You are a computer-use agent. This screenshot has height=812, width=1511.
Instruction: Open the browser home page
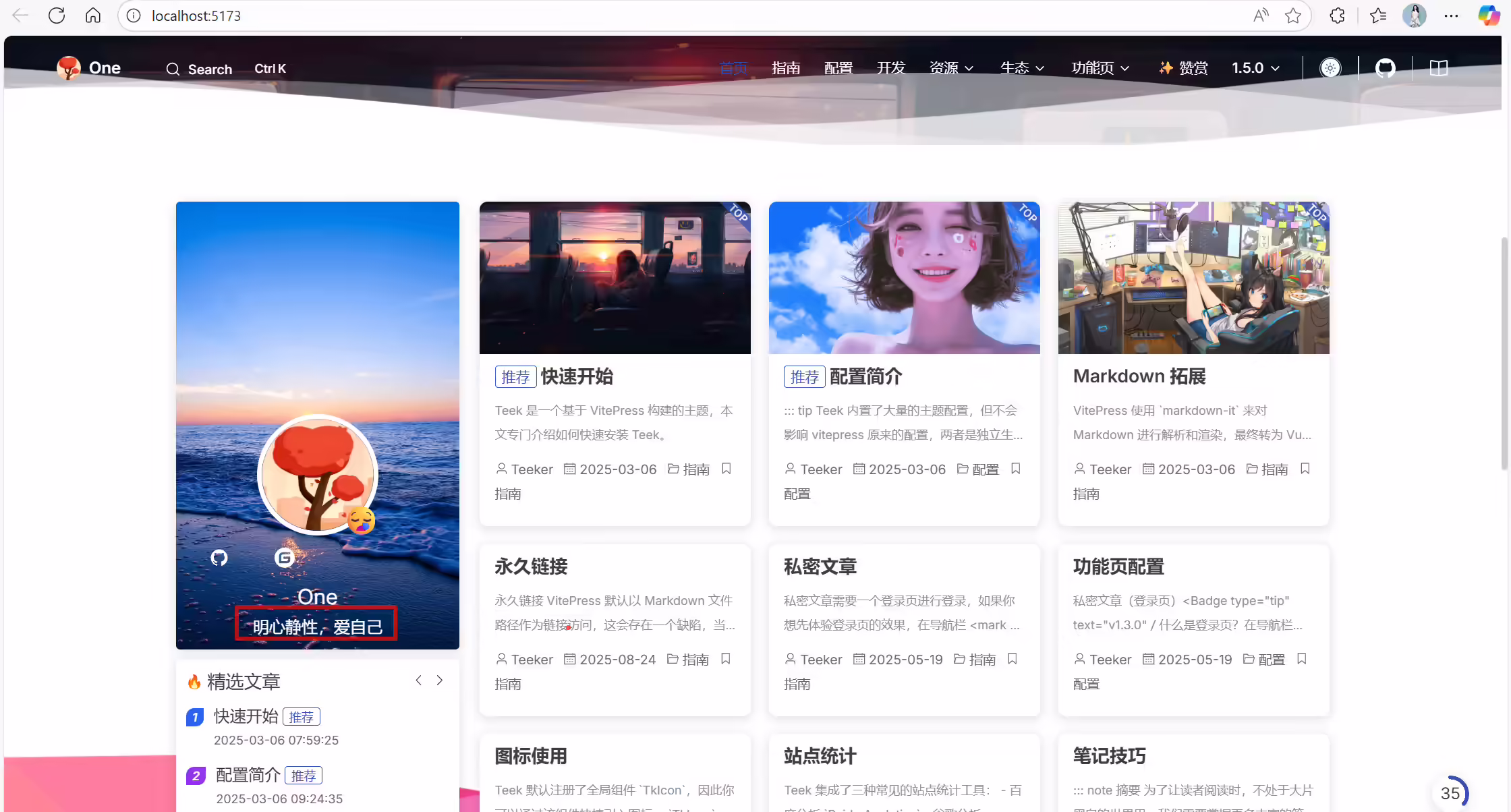coord(93,16)
